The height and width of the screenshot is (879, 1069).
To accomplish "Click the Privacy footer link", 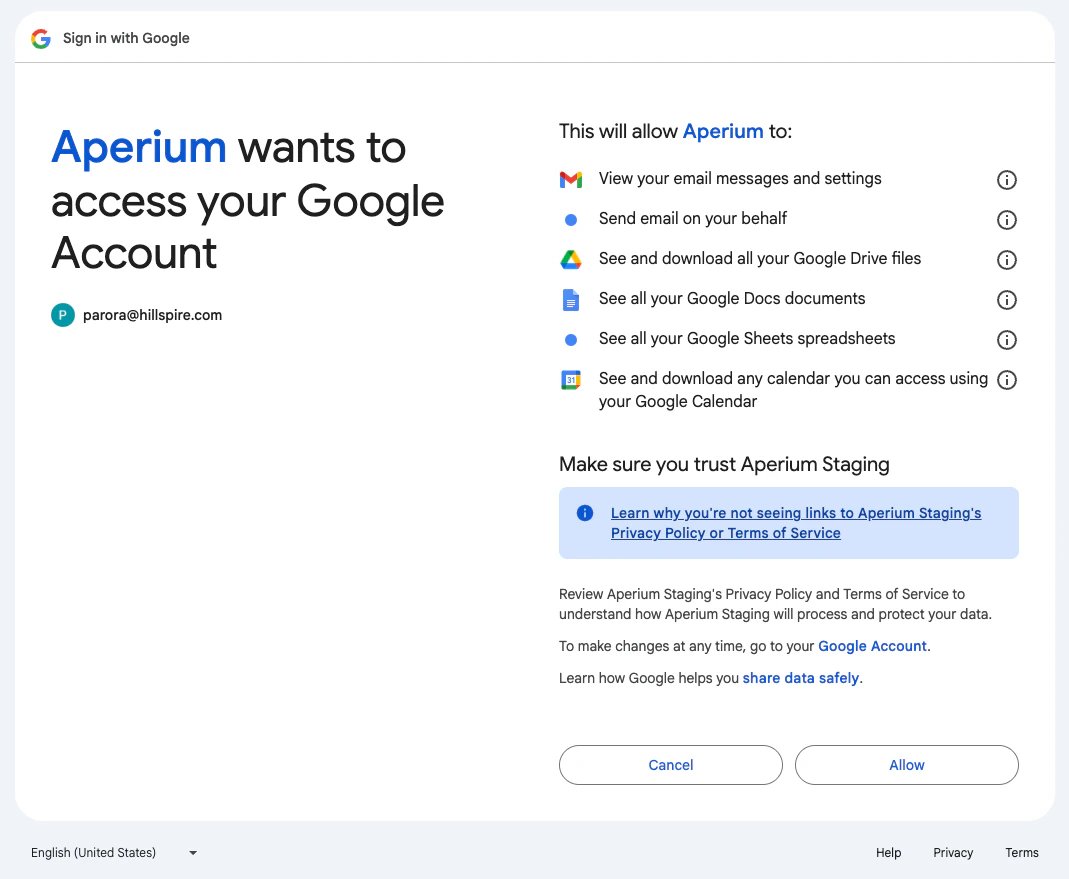I will click(952, 852).
